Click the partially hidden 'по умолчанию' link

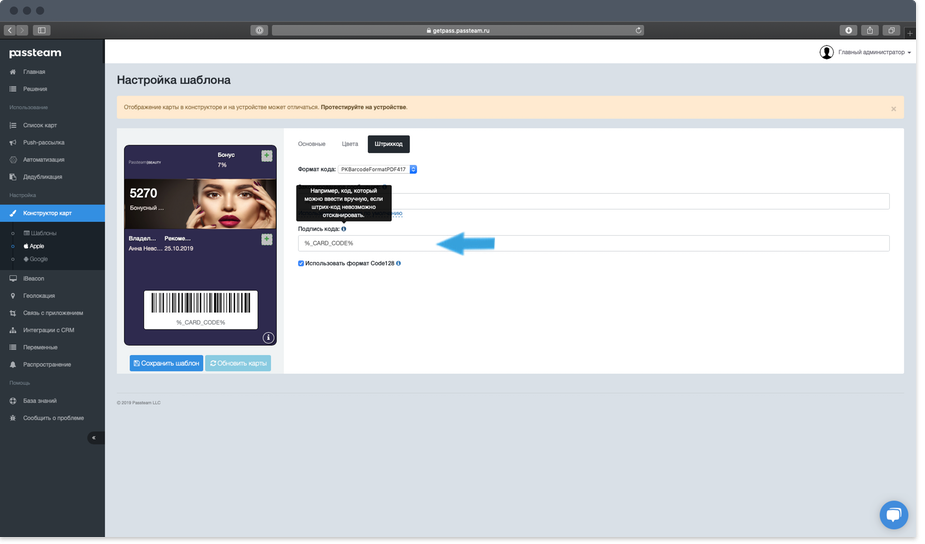tap(397, 214)
